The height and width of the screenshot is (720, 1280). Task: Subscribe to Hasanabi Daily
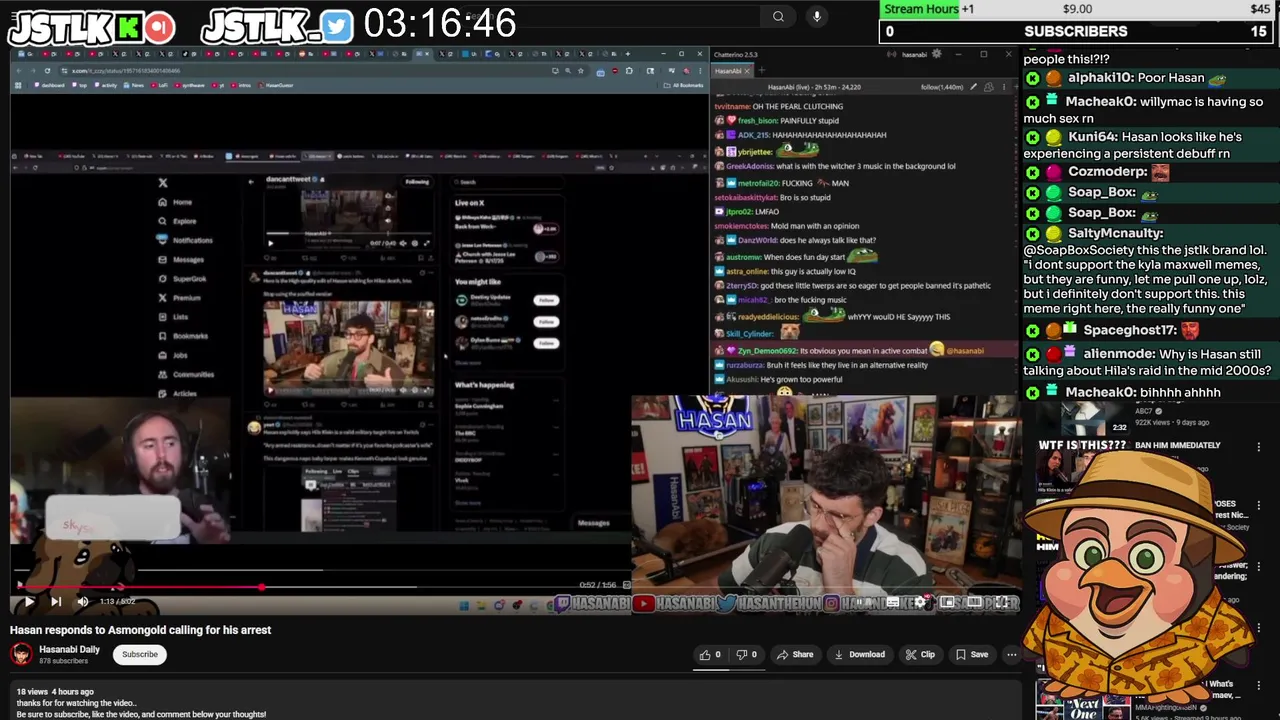click(x=140, y=654)
